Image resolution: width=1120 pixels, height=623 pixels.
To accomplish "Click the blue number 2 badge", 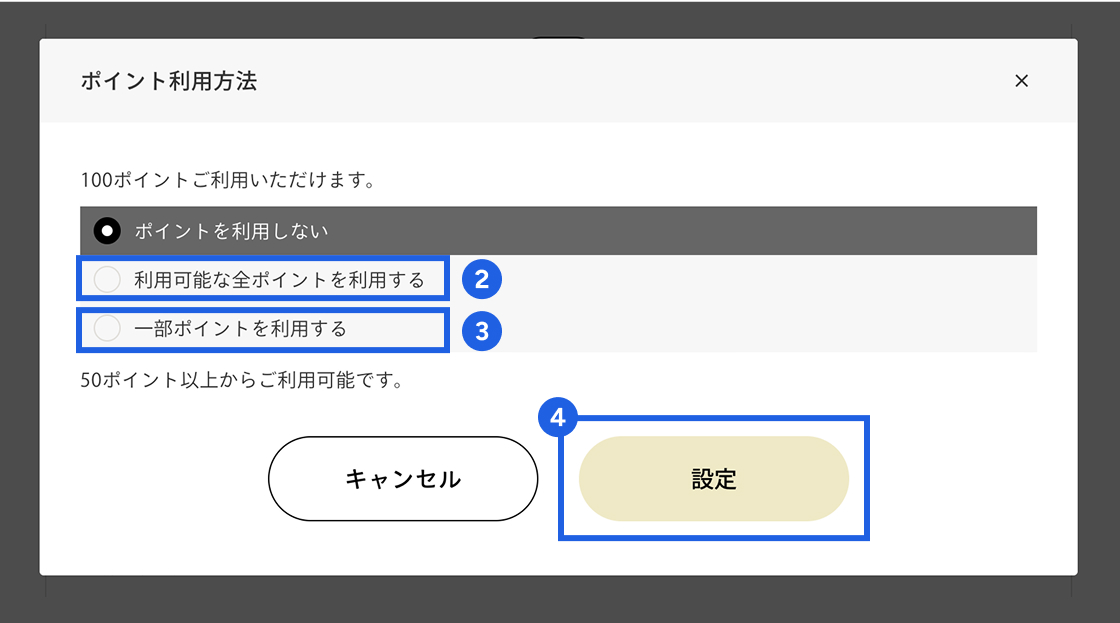I will pyautogui.click(x=481, y=280).
